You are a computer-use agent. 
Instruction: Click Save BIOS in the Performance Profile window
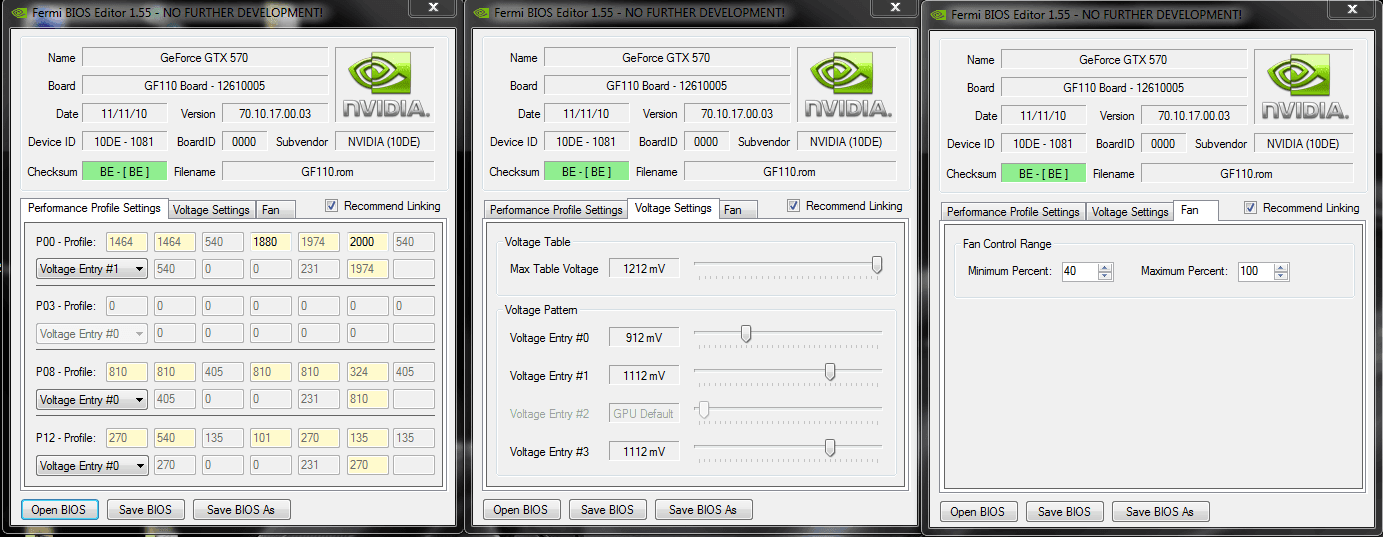(146, 509)
